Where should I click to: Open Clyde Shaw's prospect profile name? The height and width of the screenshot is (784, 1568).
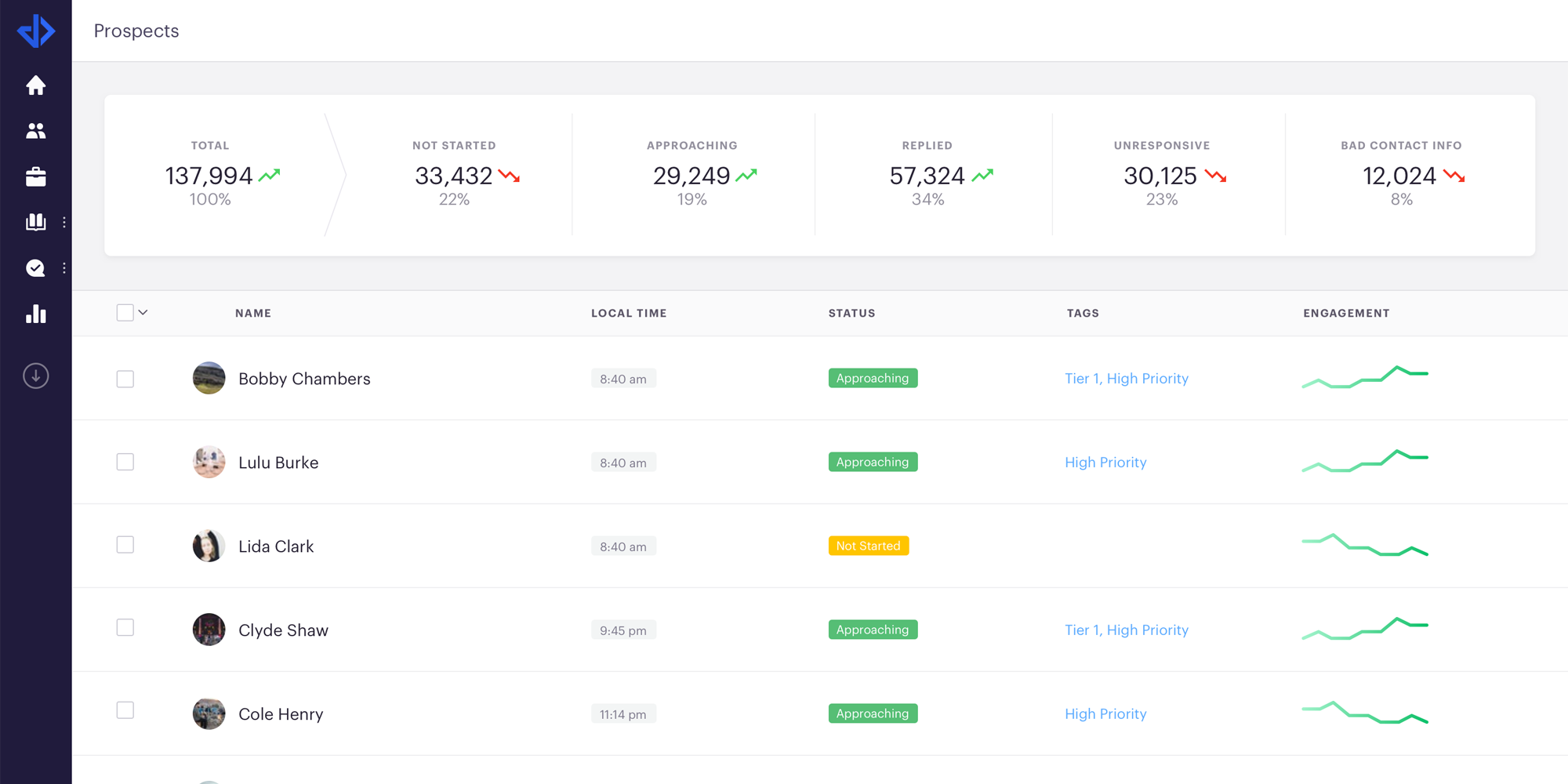283,630
